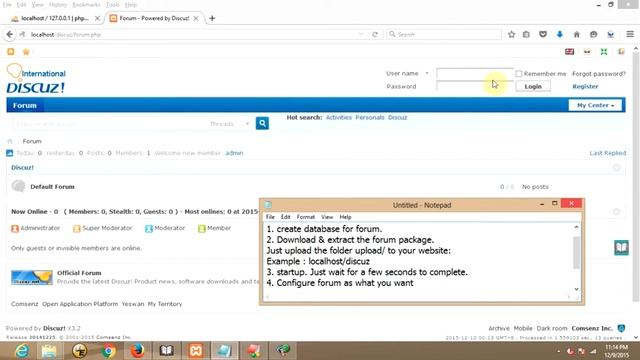The width and height of the screenshot is (640, 360).
Task: Click Forgot password? link
Action: (x=599, y=74)
